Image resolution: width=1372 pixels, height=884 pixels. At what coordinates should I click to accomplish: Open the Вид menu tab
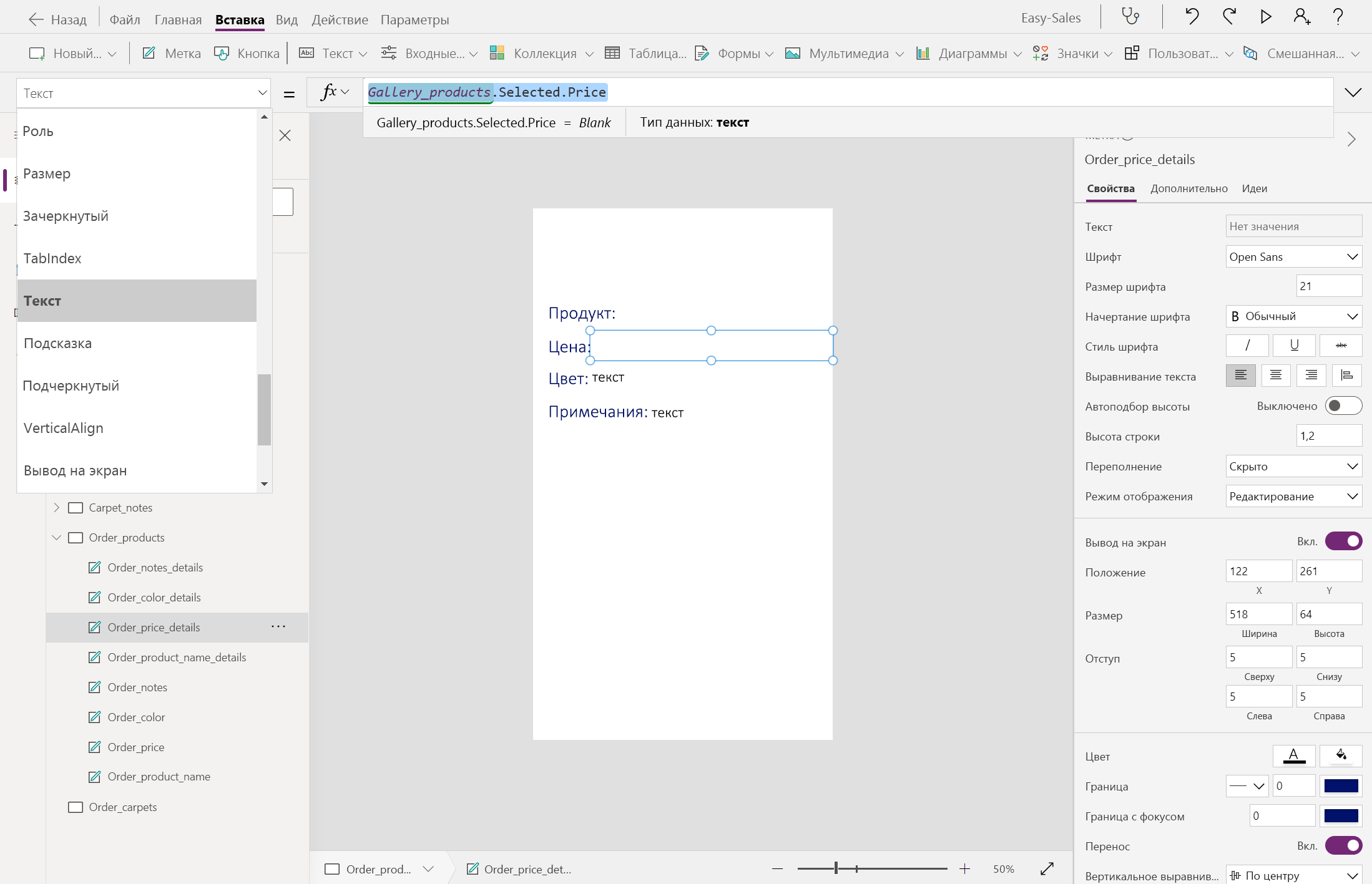pos(287,19)
